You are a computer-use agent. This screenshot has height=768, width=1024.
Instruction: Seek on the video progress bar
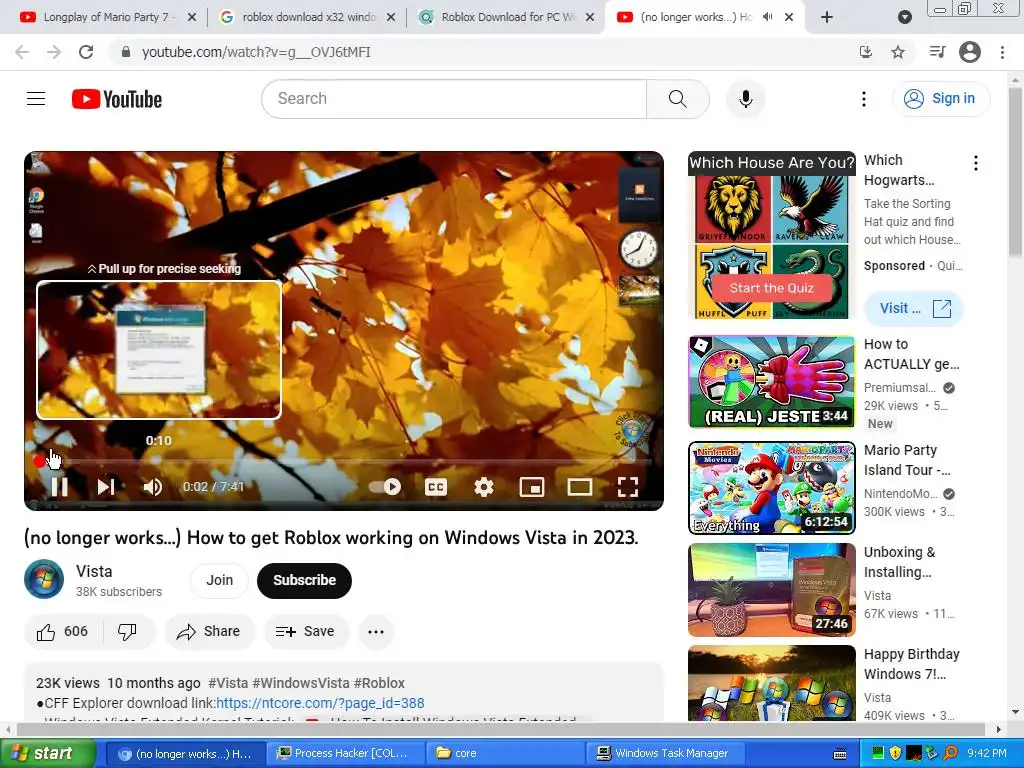(x=344, y=462)
